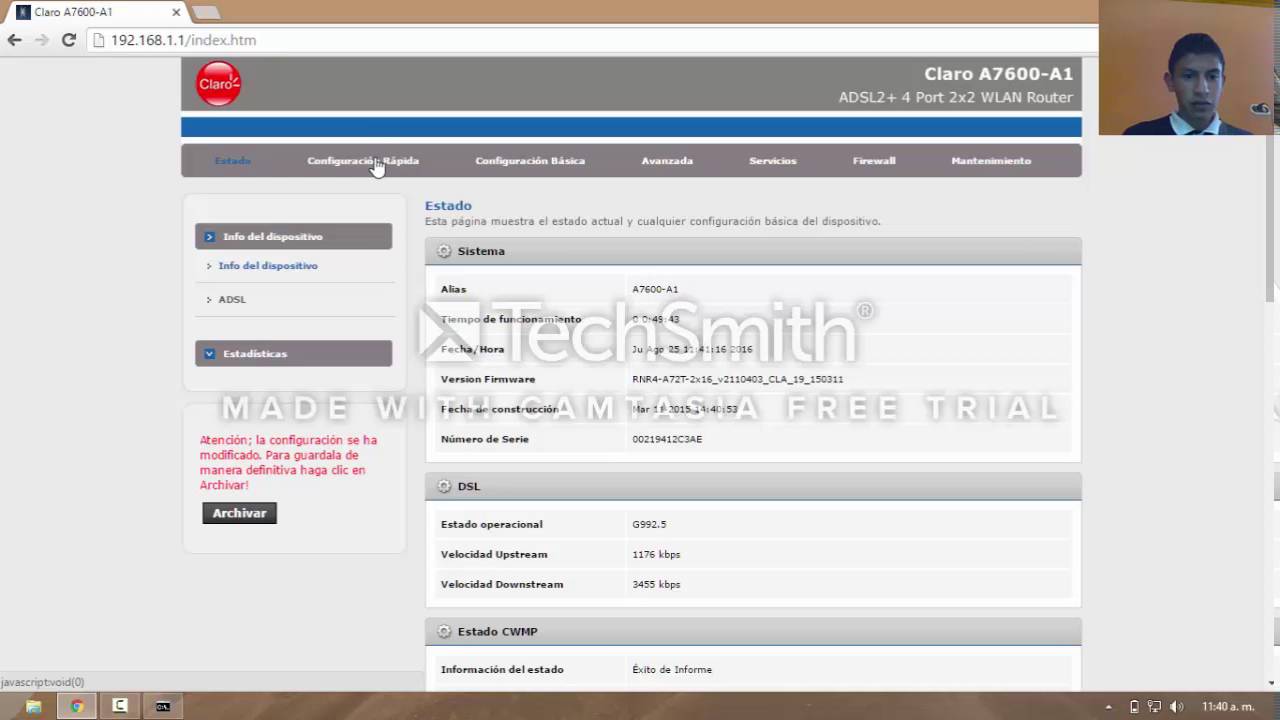Viewport: 1280px width, 720px height.
Task: Select the firmware version RNR4-A72T value
Action: (738, 379)
